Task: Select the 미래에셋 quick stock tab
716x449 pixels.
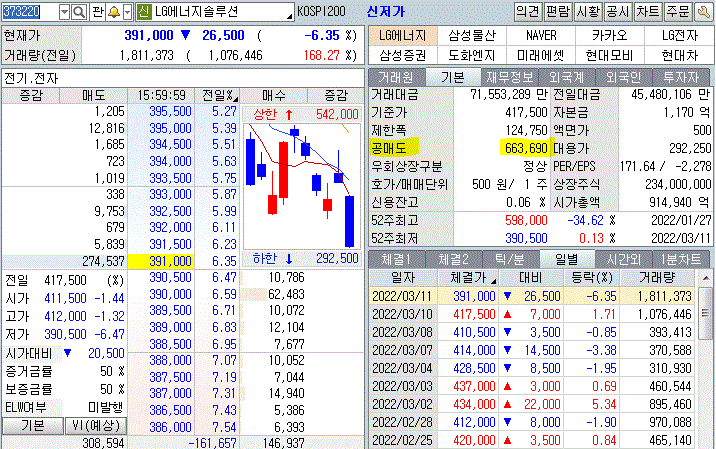Action: pyautogui.click(x=541, y=55)
